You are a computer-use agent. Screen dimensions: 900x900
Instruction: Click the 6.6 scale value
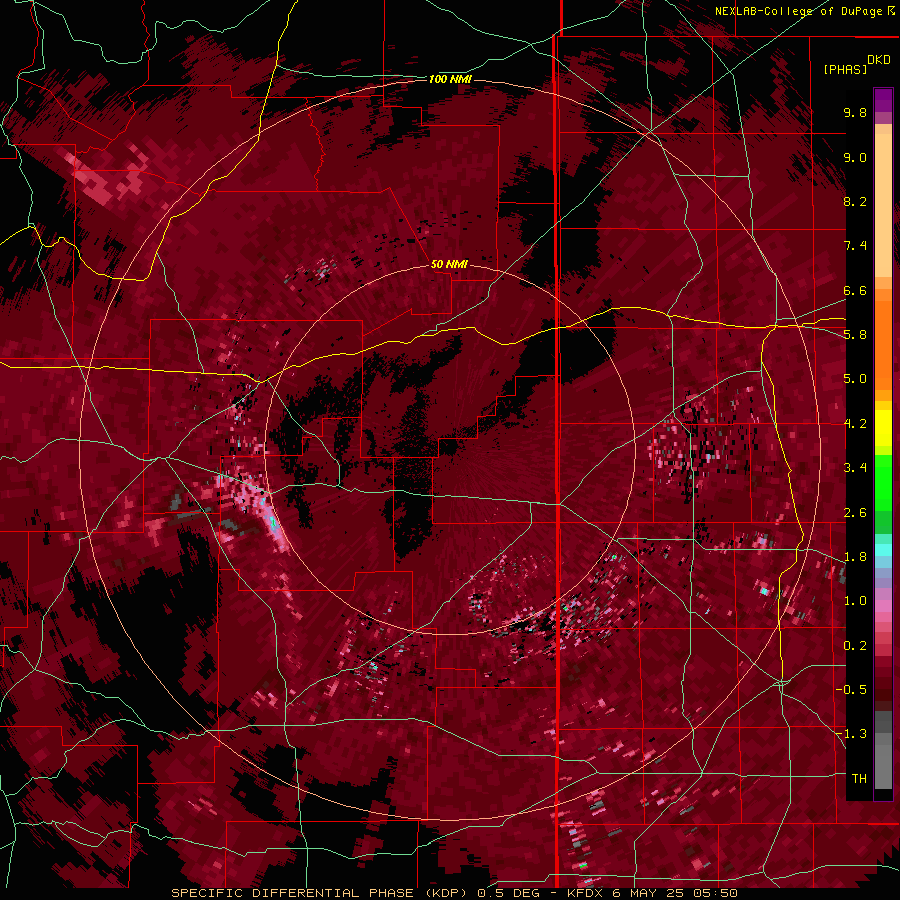pos(855,290)
